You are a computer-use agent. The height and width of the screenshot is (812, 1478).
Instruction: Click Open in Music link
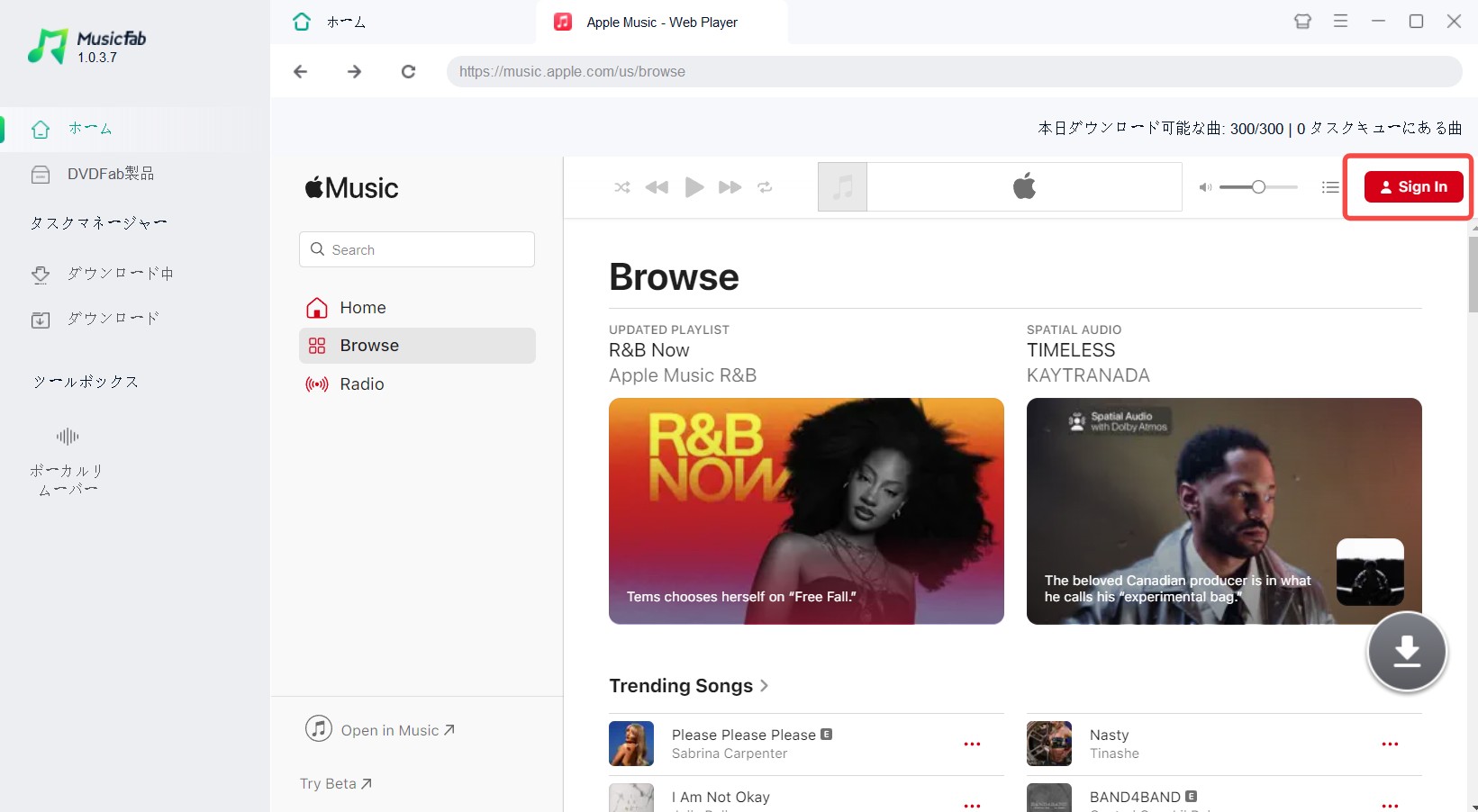pyautogui.click(x=381, y=729)
